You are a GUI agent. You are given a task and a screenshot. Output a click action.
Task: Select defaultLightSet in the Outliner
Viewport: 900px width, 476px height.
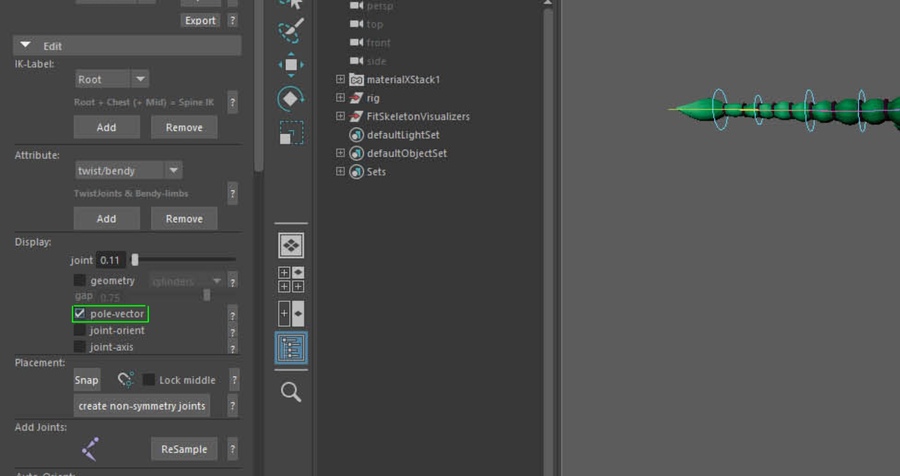(403, 135)
